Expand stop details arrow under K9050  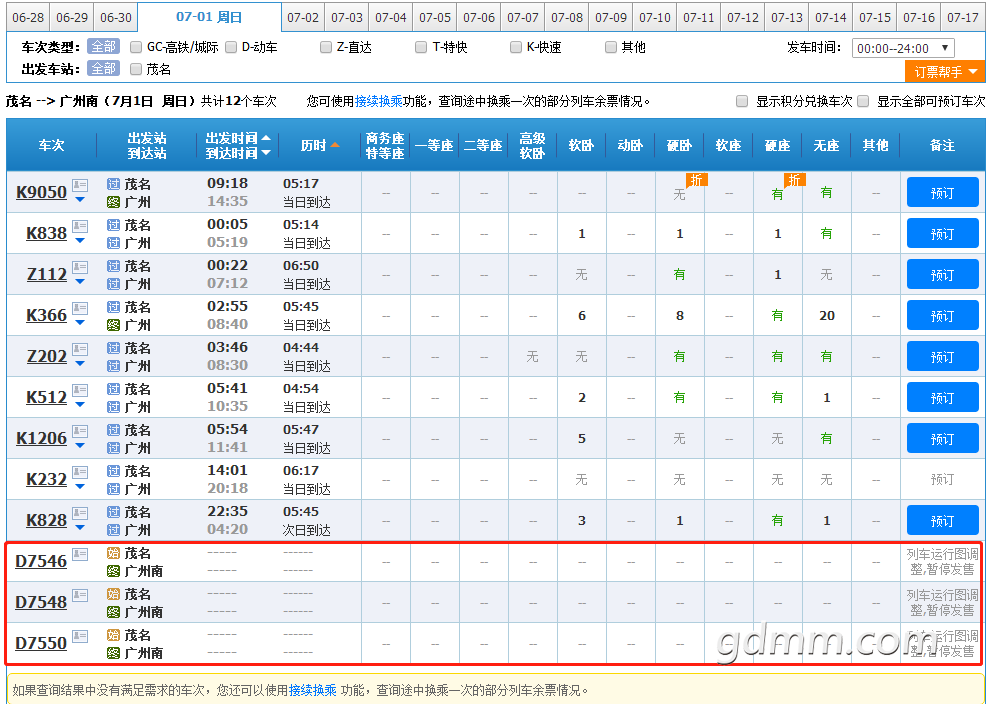pyautogui.click(x=80, y=200)
